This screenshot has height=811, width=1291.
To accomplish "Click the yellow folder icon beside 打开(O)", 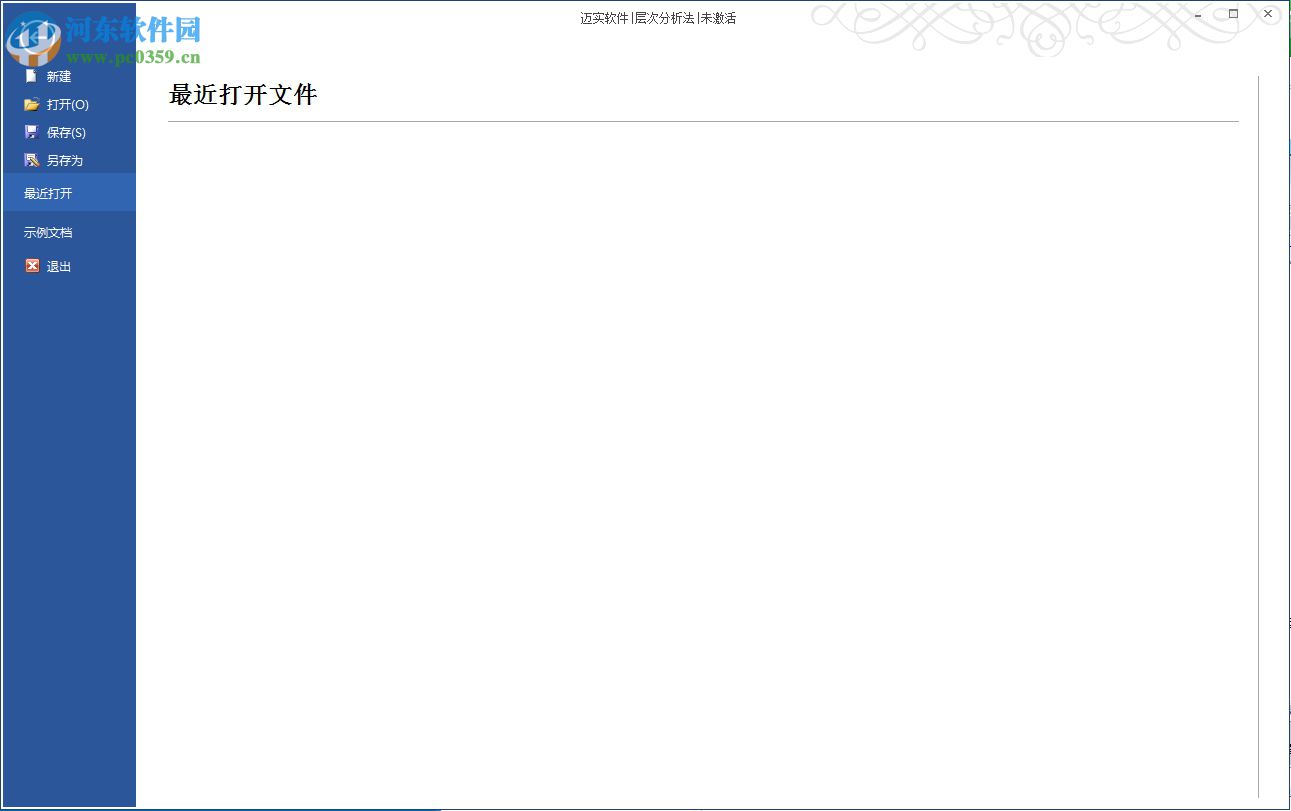I will point(33,104).
